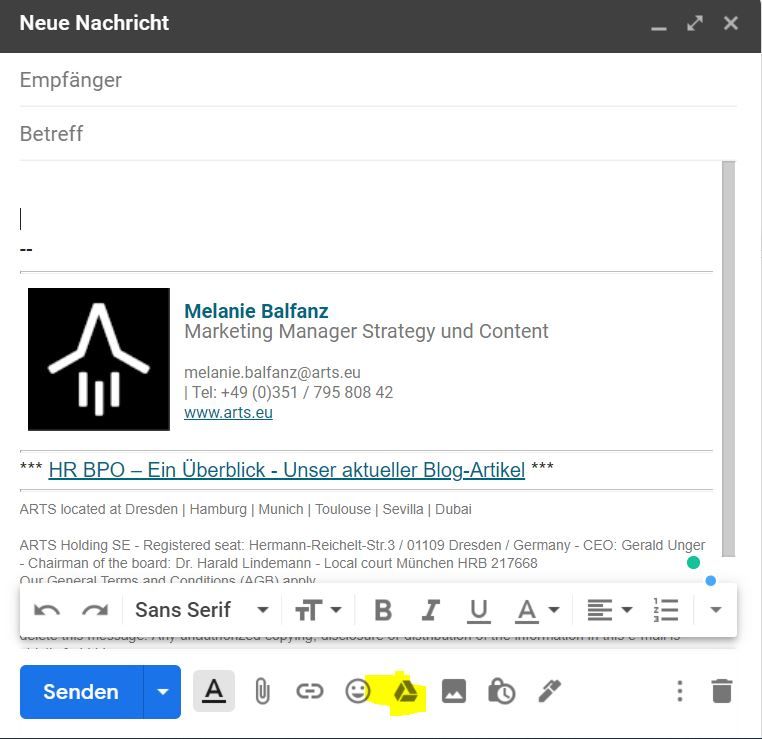
Task: Open the emoji picker
Action: tap(358, 691)
